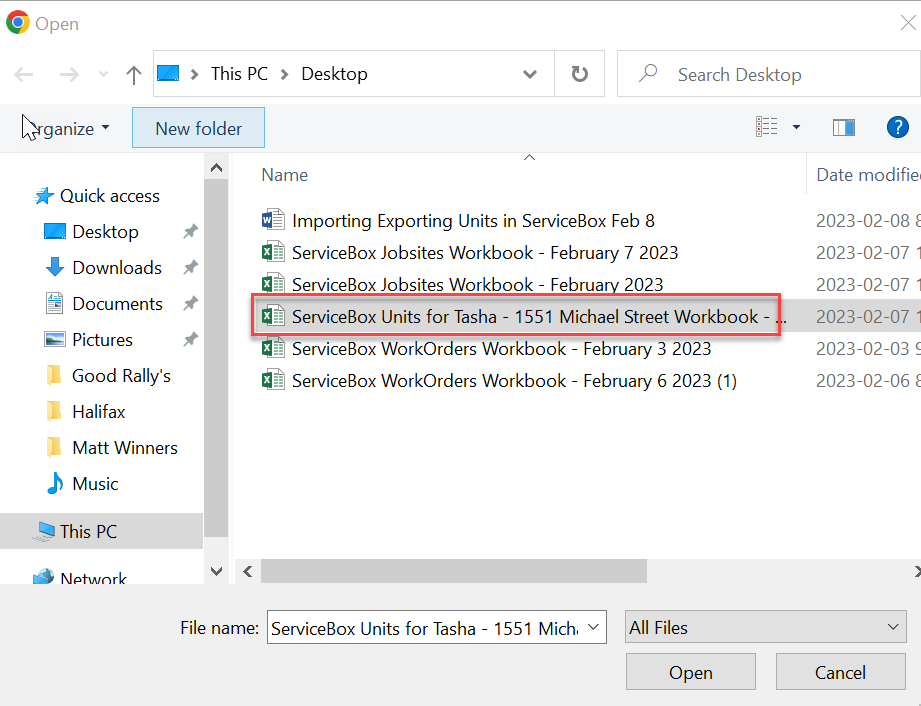Select ServiceBox WorkOrders Workbook - February 3 2023
921x706 pixels.
pyautogui.click(x=501, y=349)
